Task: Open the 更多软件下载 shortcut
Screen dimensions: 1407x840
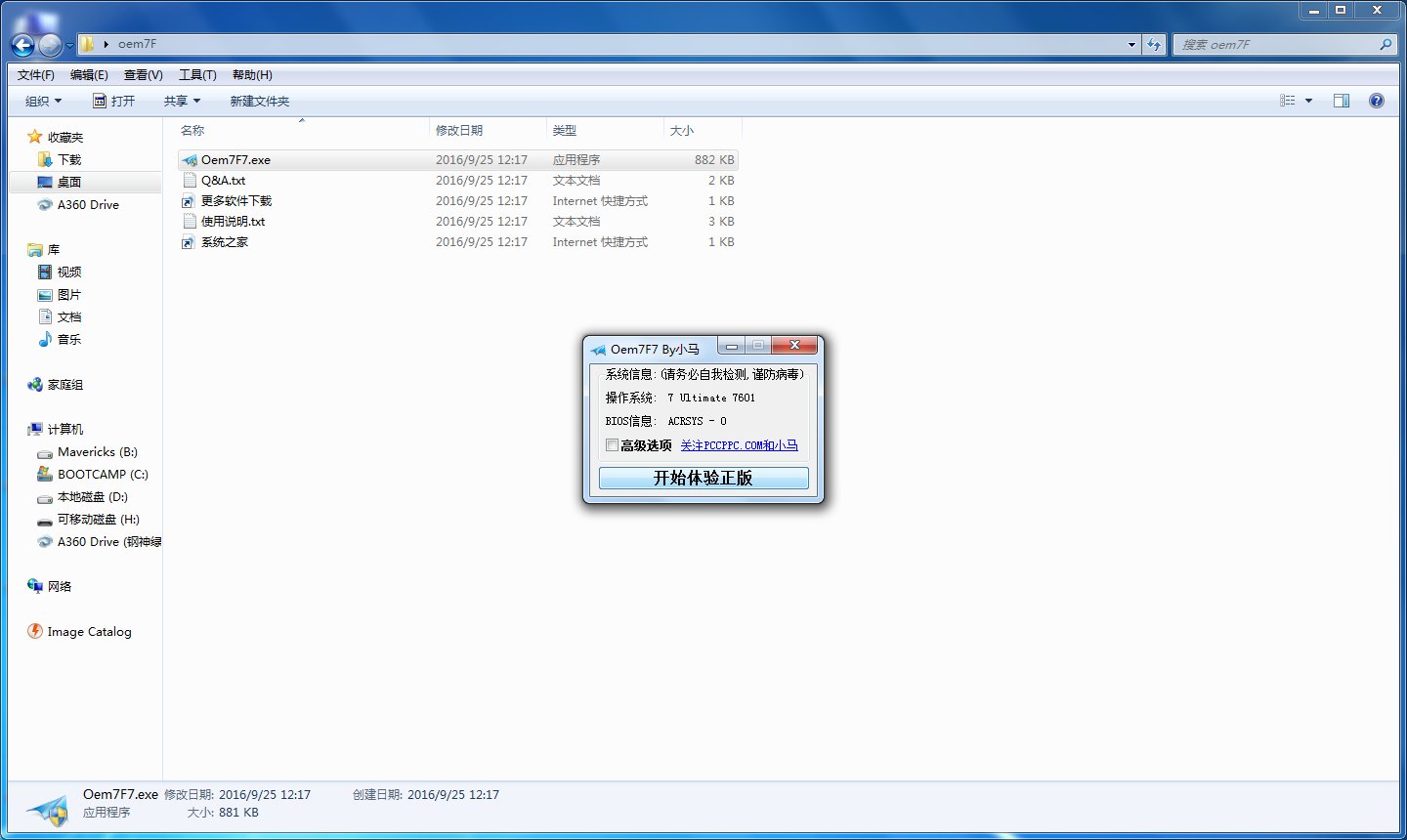Action: (234, 200)
